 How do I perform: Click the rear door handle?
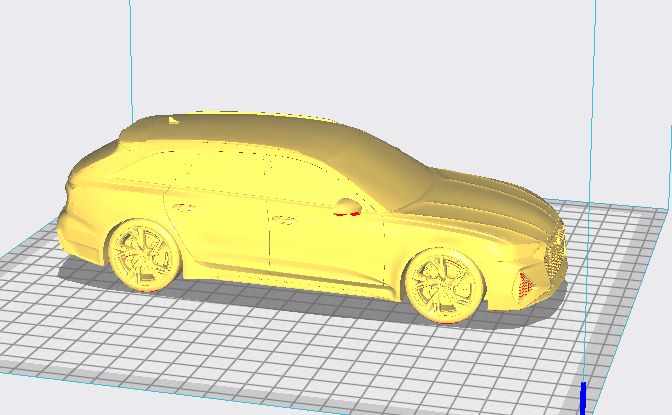tap(184, 208)
